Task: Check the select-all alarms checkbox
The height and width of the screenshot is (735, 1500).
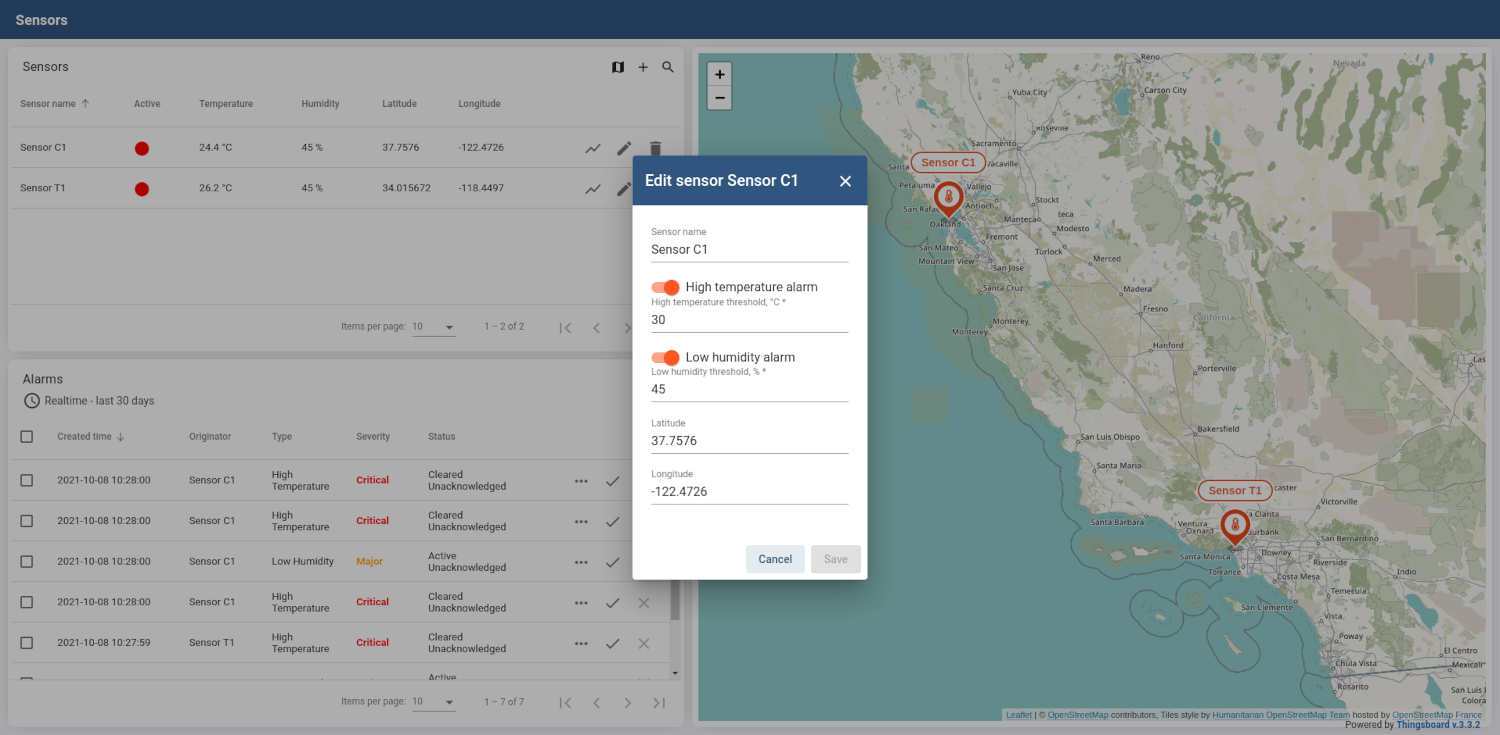Action: tap(27, 436)
